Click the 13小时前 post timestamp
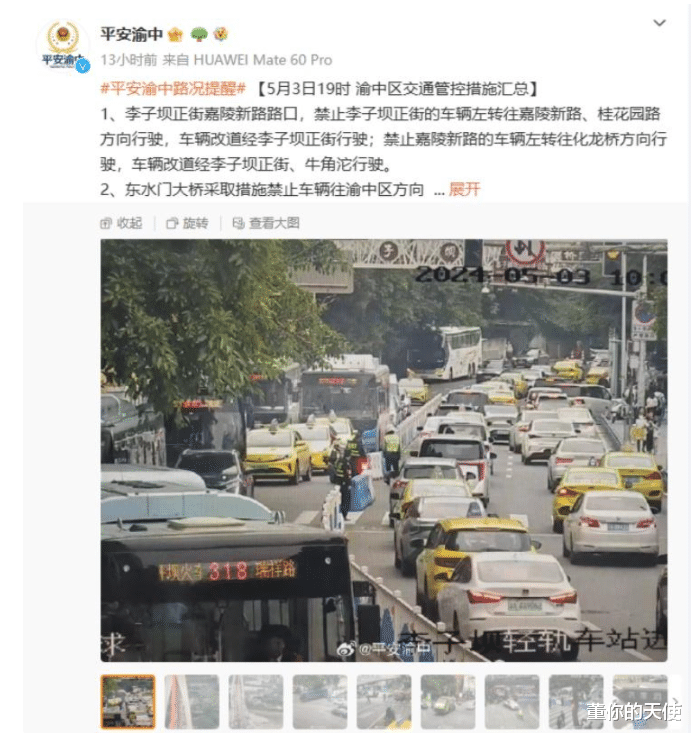691x733 pixels. tap(129, 60)
